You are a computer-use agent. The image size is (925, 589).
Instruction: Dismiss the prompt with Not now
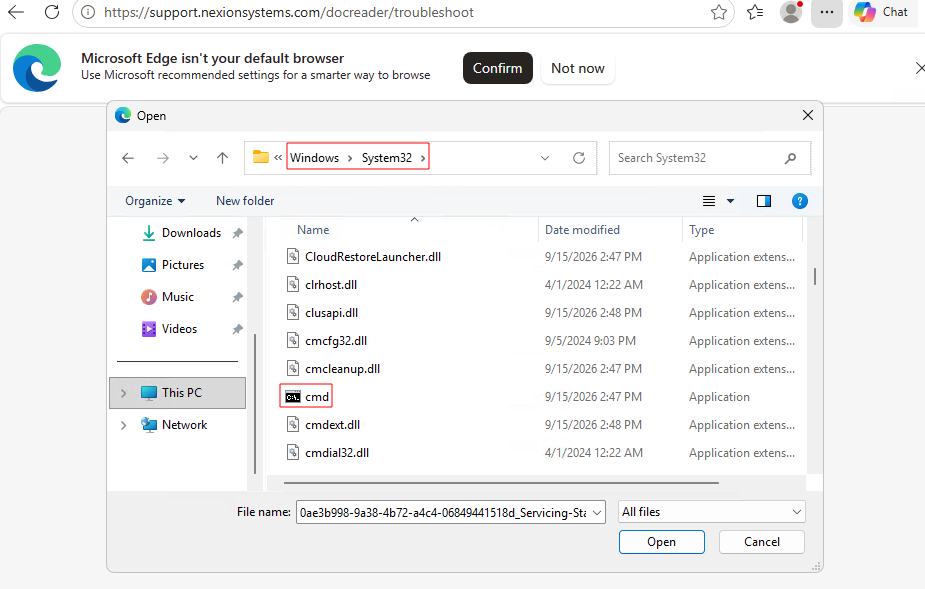[x=578, y=68]
